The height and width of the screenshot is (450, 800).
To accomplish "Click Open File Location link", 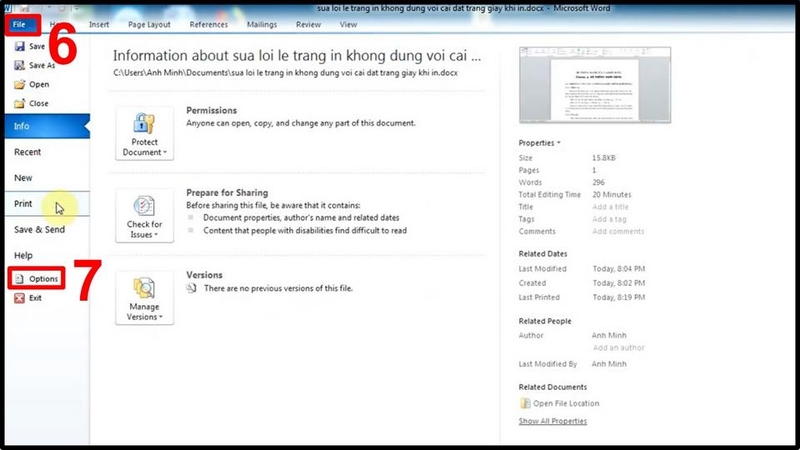I will [x=566, y=403].
